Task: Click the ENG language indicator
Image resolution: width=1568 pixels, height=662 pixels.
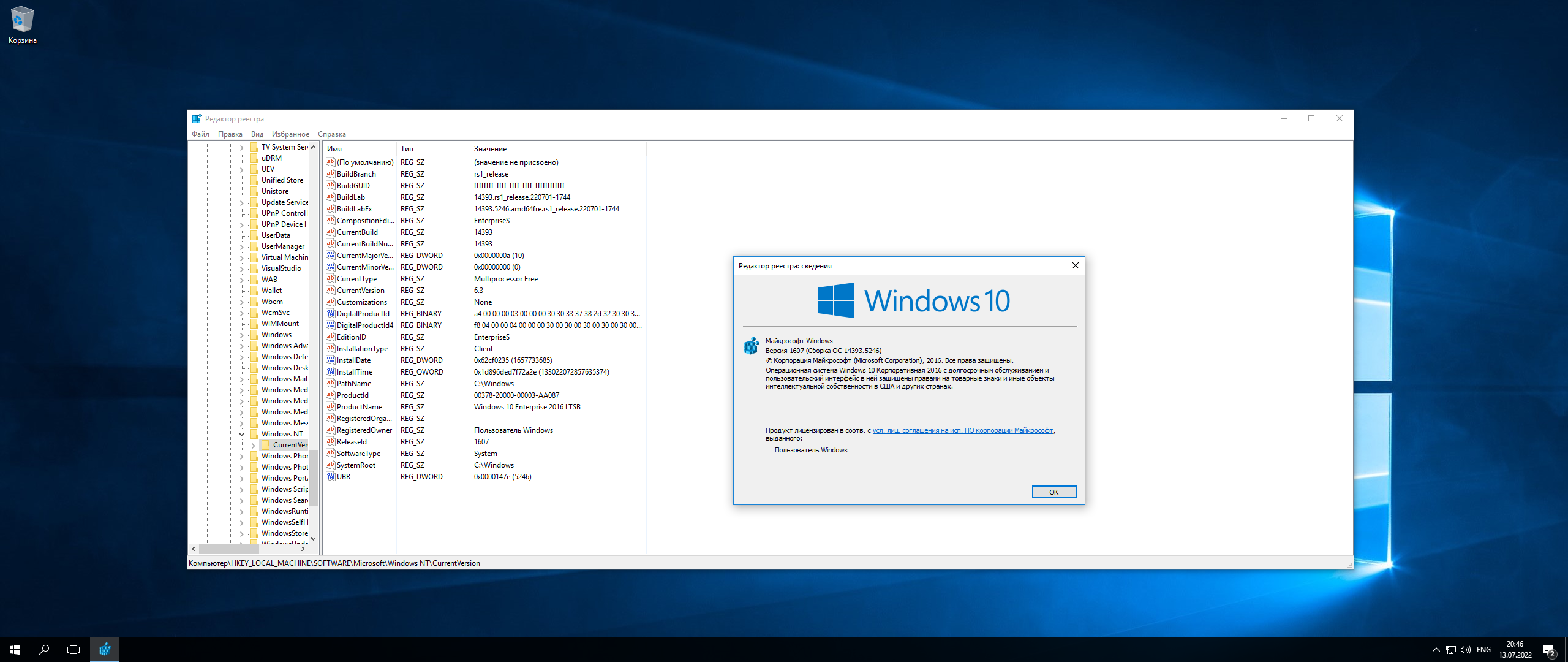Action: click(1483, 650)
